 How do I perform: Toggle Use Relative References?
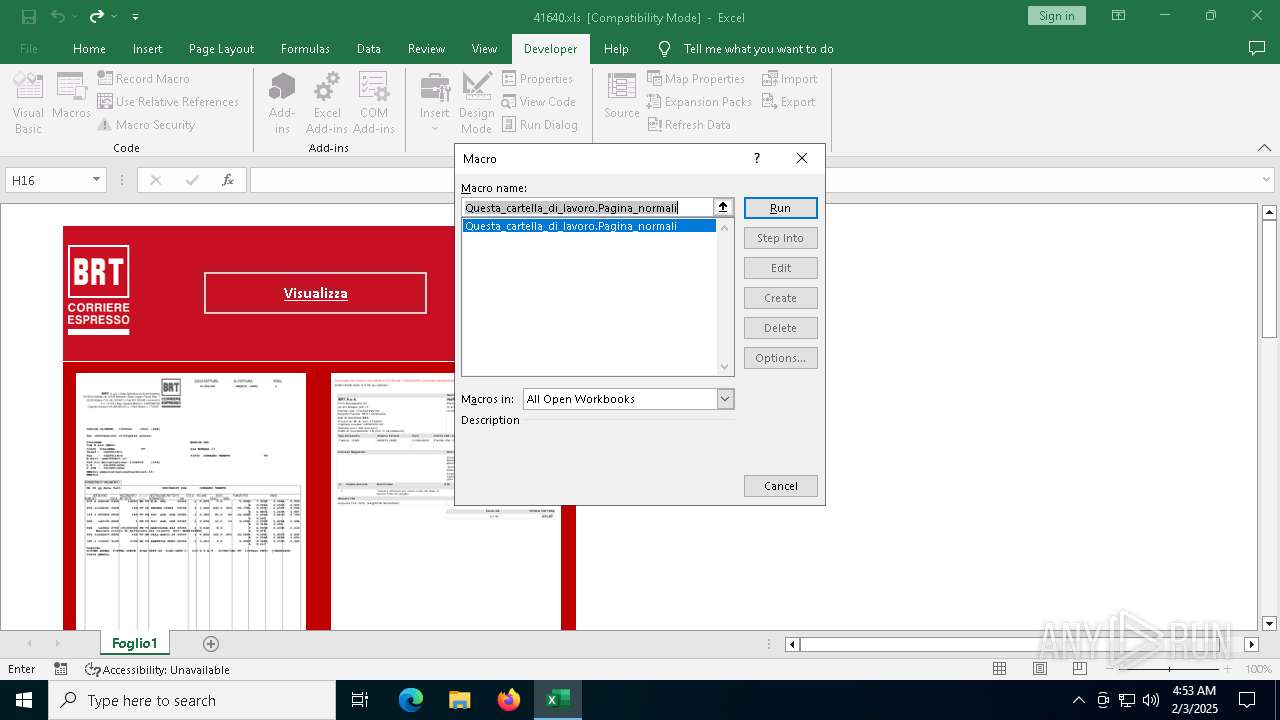tap(168, 102)
